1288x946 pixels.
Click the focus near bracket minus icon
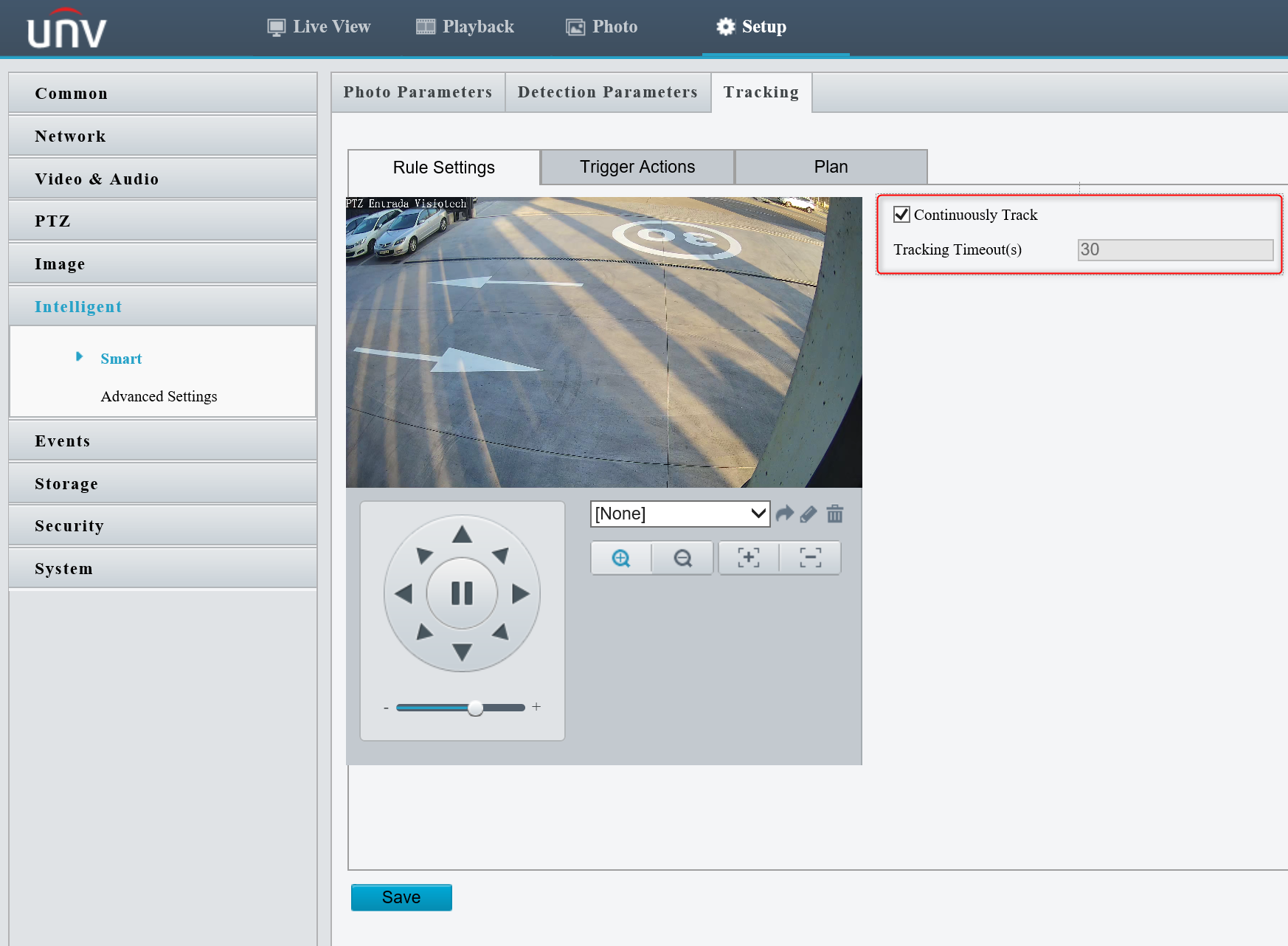tap(811, 558)
